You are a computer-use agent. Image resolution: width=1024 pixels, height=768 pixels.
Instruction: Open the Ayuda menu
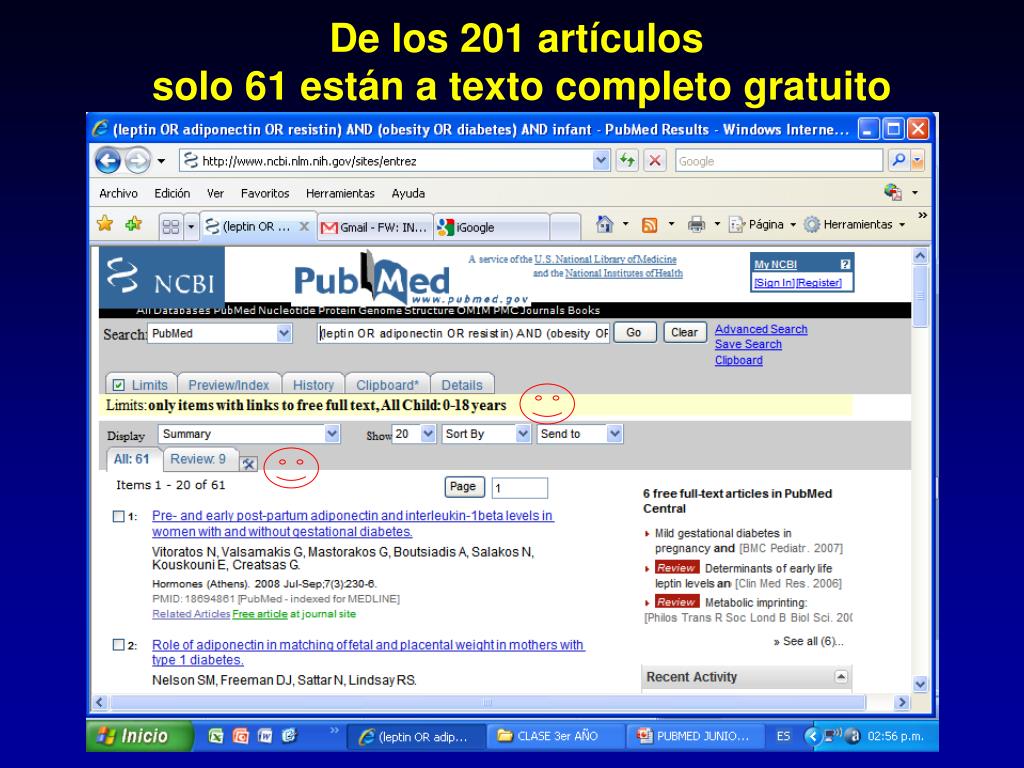(408, 193)
